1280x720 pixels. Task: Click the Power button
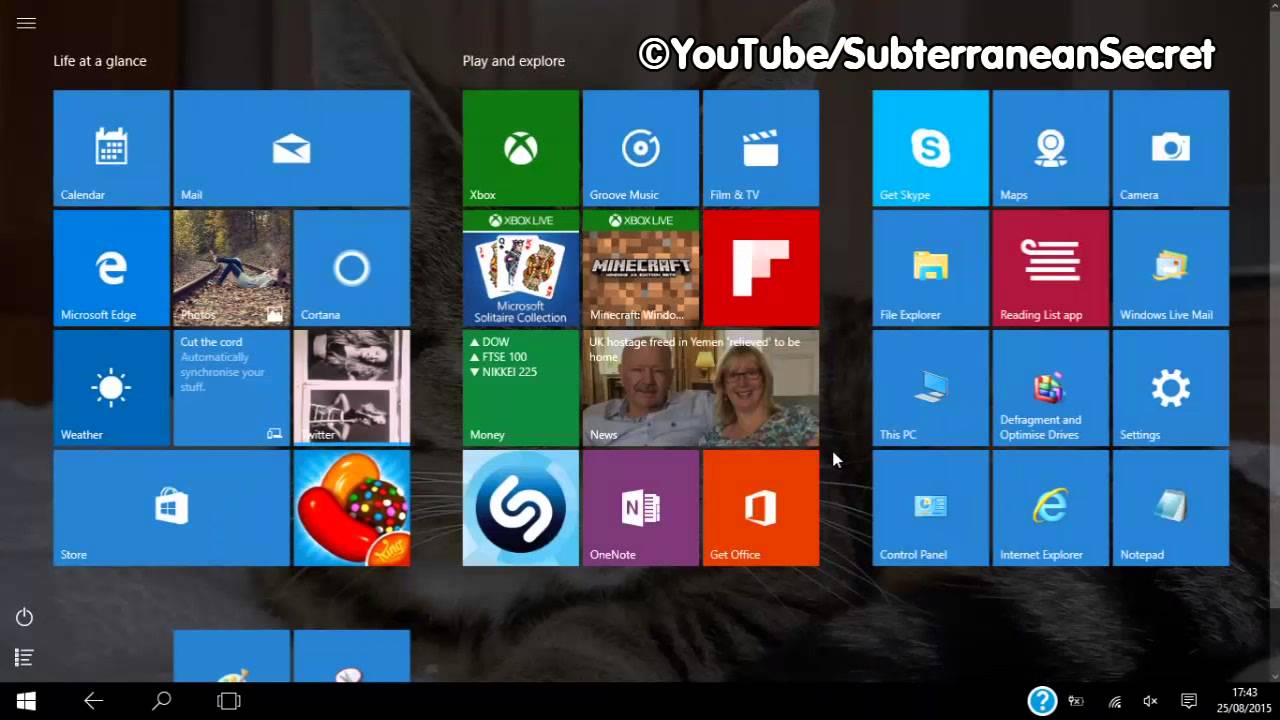click(x=25, y=617)
